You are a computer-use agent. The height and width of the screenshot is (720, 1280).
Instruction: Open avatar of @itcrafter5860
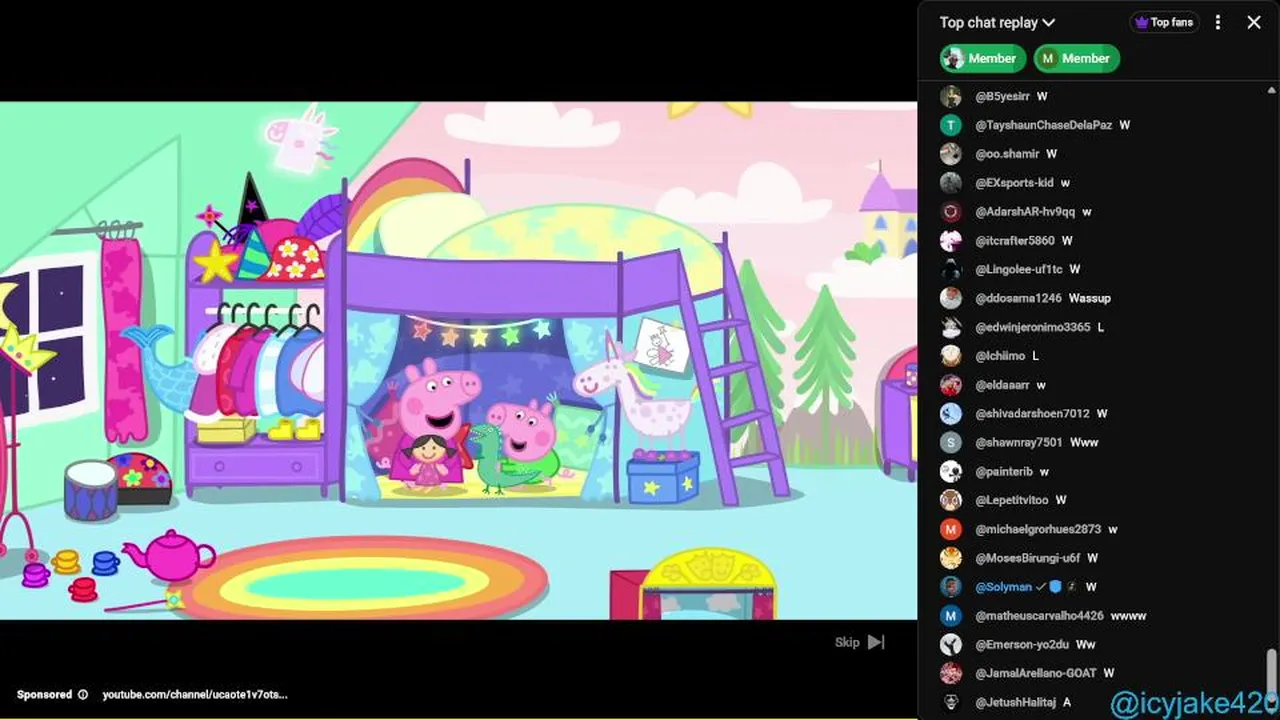click(x=951, y=240)
